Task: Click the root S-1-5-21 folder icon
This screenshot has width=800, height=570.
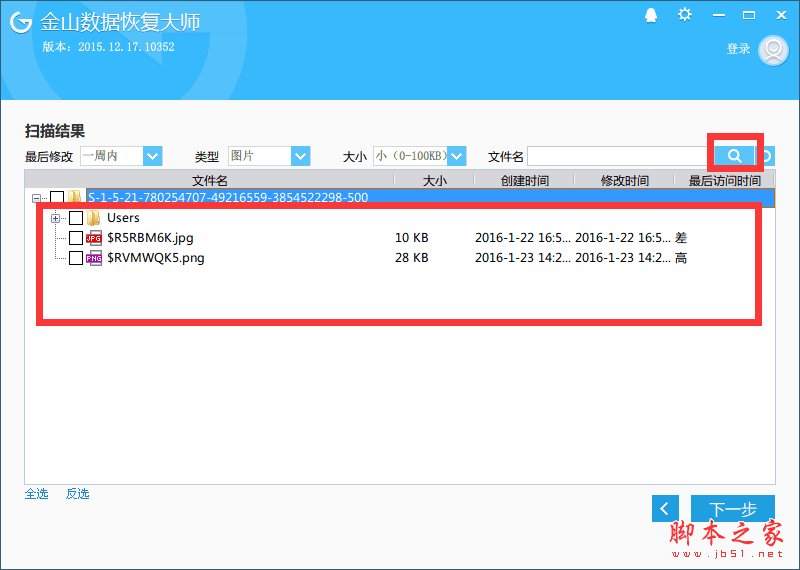Action: pos(74,196)
